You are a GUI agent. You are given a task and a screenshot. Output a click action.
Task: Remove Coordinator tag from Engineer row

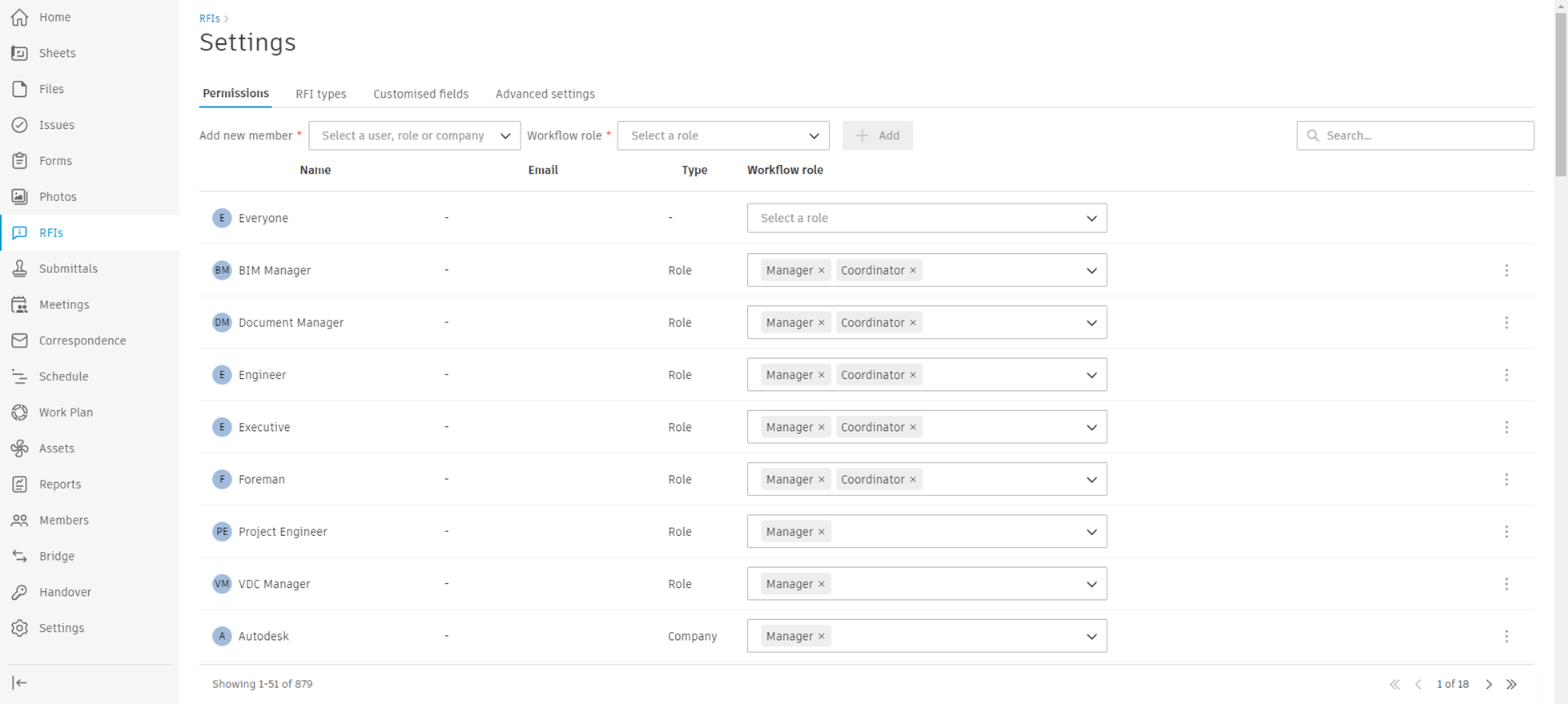coord(913,375)
